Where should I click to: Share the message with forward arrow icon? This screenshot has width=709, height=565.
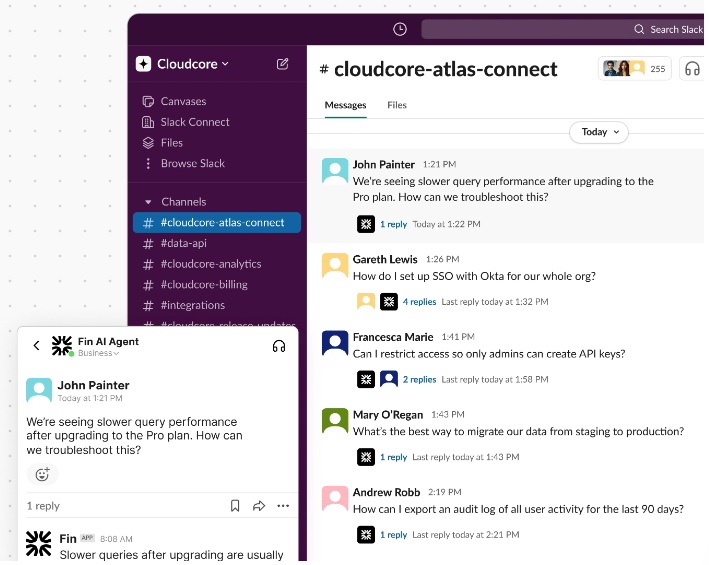pos(259,506)
